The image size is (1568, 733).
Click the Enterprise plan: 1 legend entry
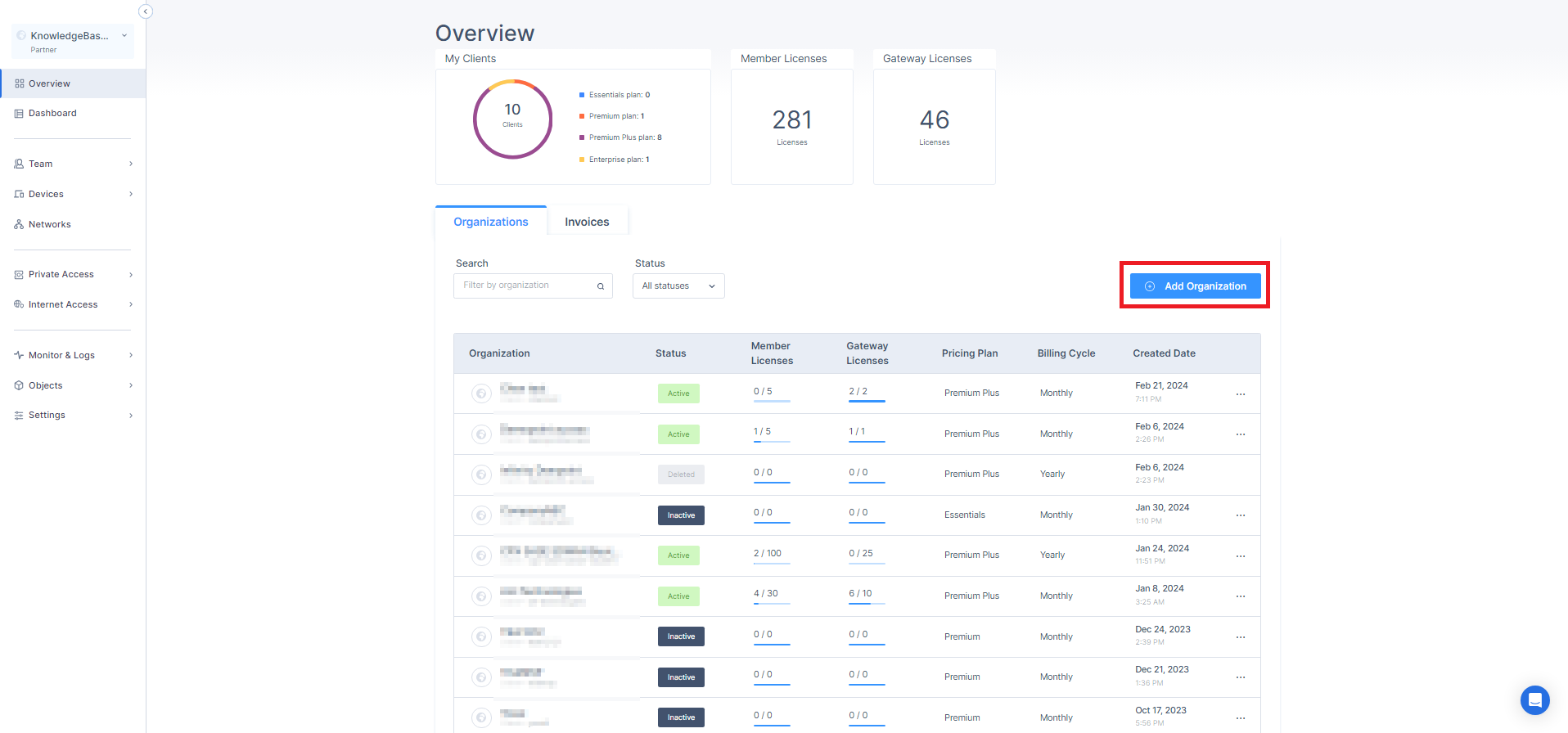point(615,160)
